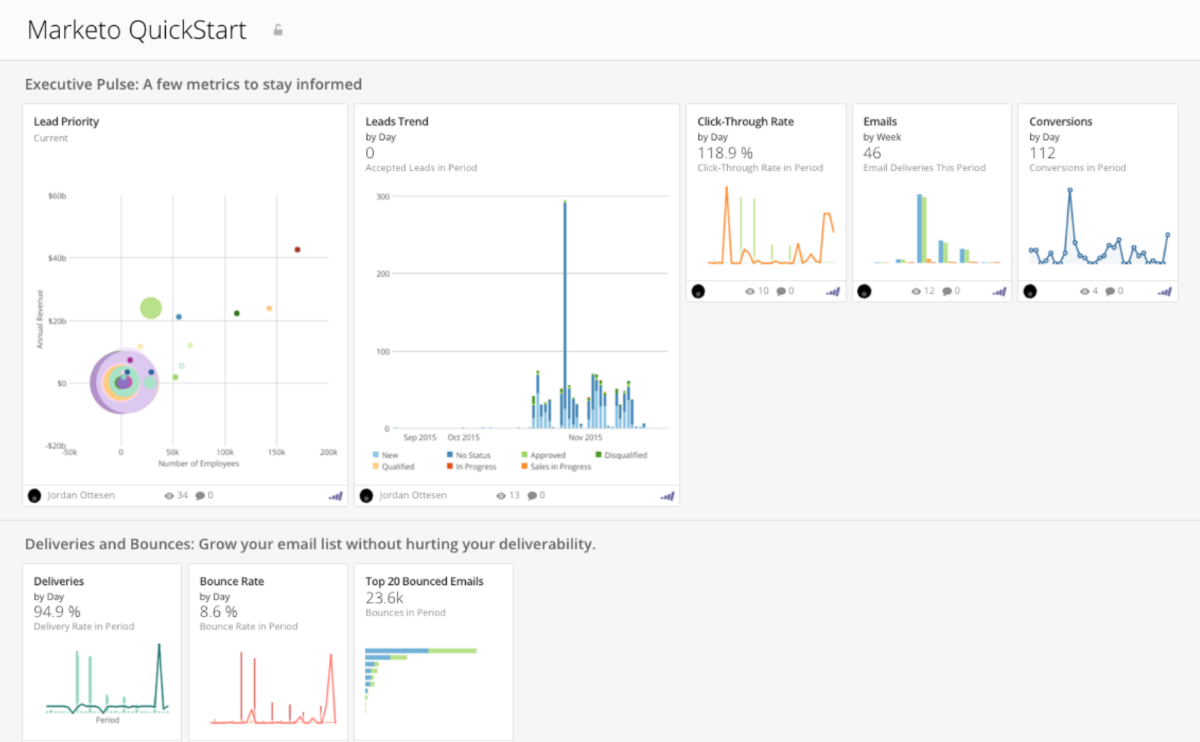Image resolution: width=1200 pixels, height=742 pixels.
Task: Click the views eye icon on Lead Priority
Action: (x=169, y=495)
